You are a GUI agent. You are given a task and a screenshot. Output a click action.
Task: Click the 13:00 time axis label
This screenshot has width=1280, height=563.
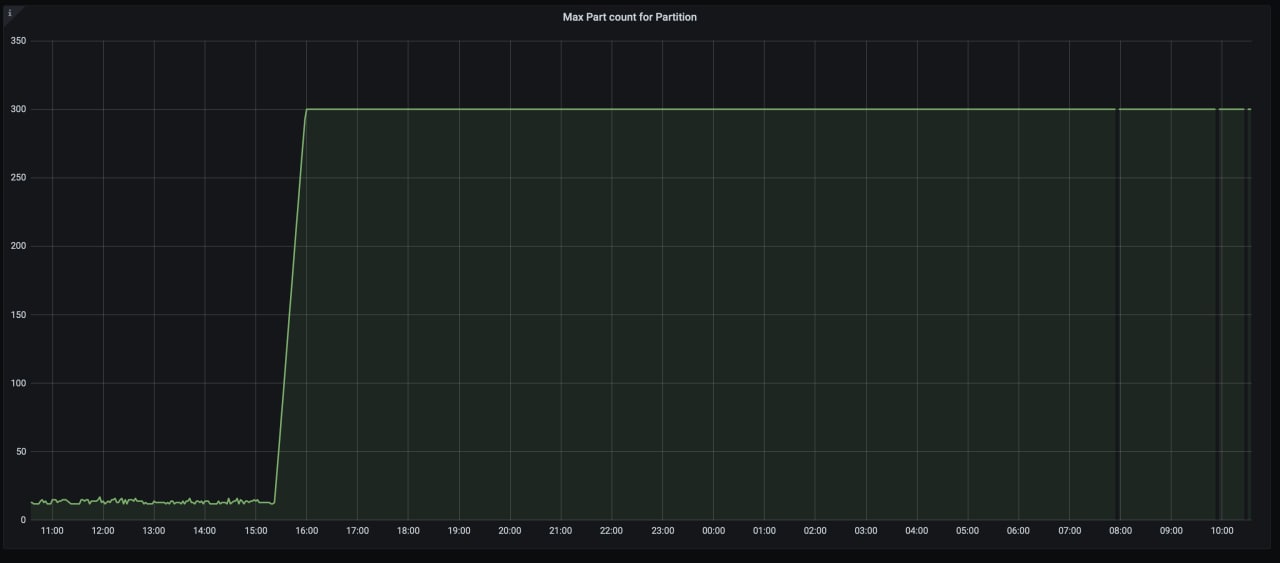pyautogui.click(x=154, y=531)
